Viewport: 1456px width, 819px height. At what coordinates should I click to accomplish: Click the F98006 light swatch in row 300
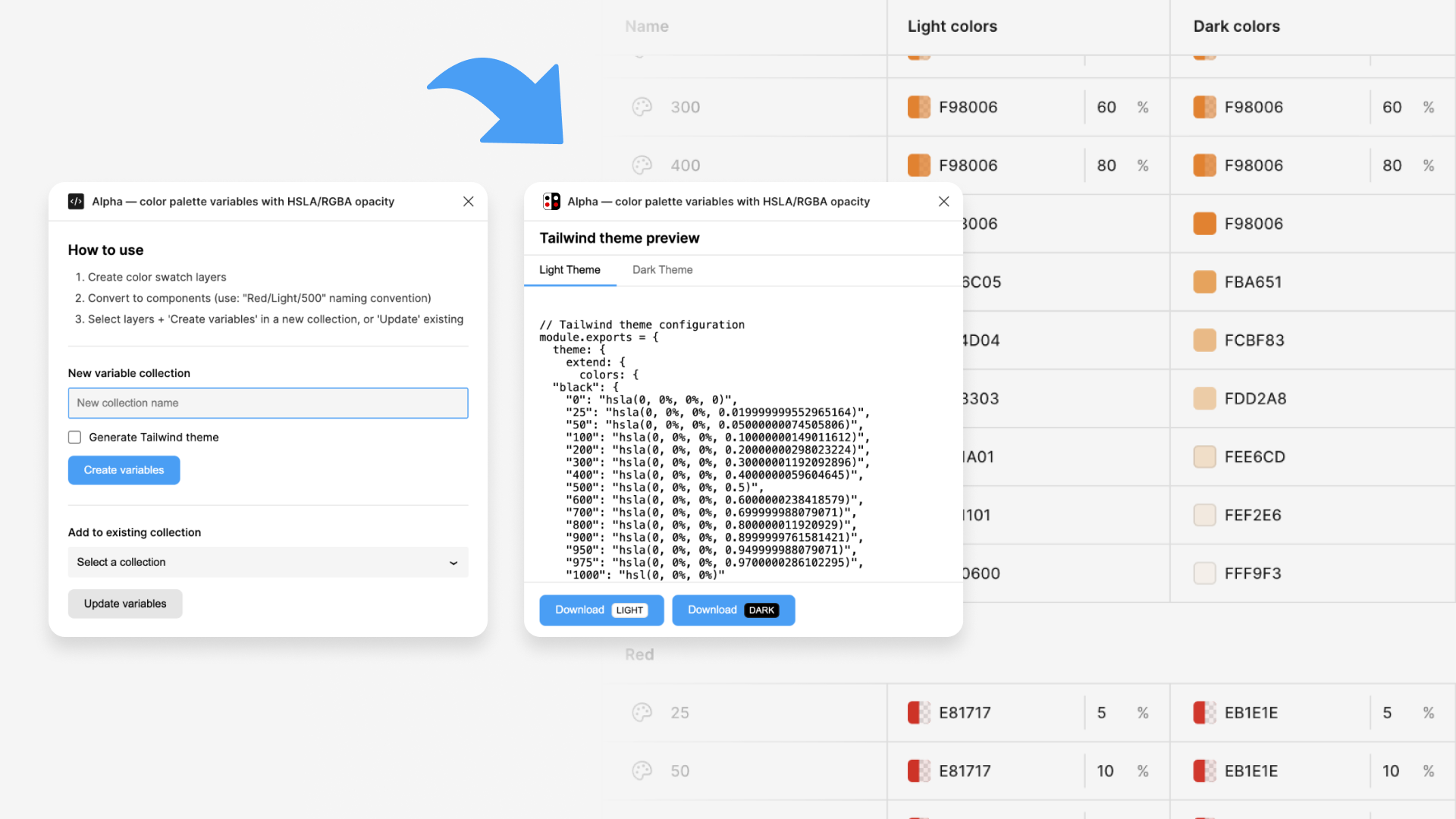pos(919,107)
